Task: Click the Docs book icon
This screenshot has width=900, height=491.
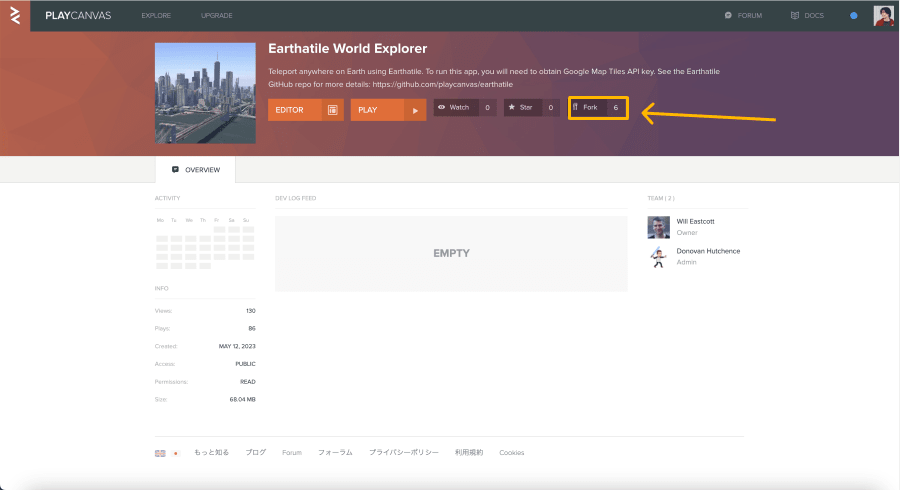Action: pyautogui.click(x=795, y=16)
